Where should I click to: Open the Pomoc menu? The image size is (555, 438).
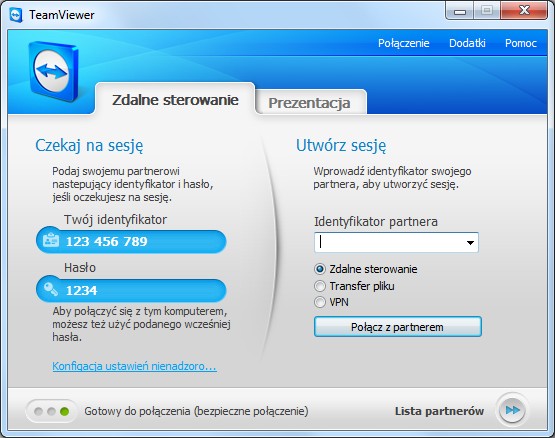[x=521, y=43]
